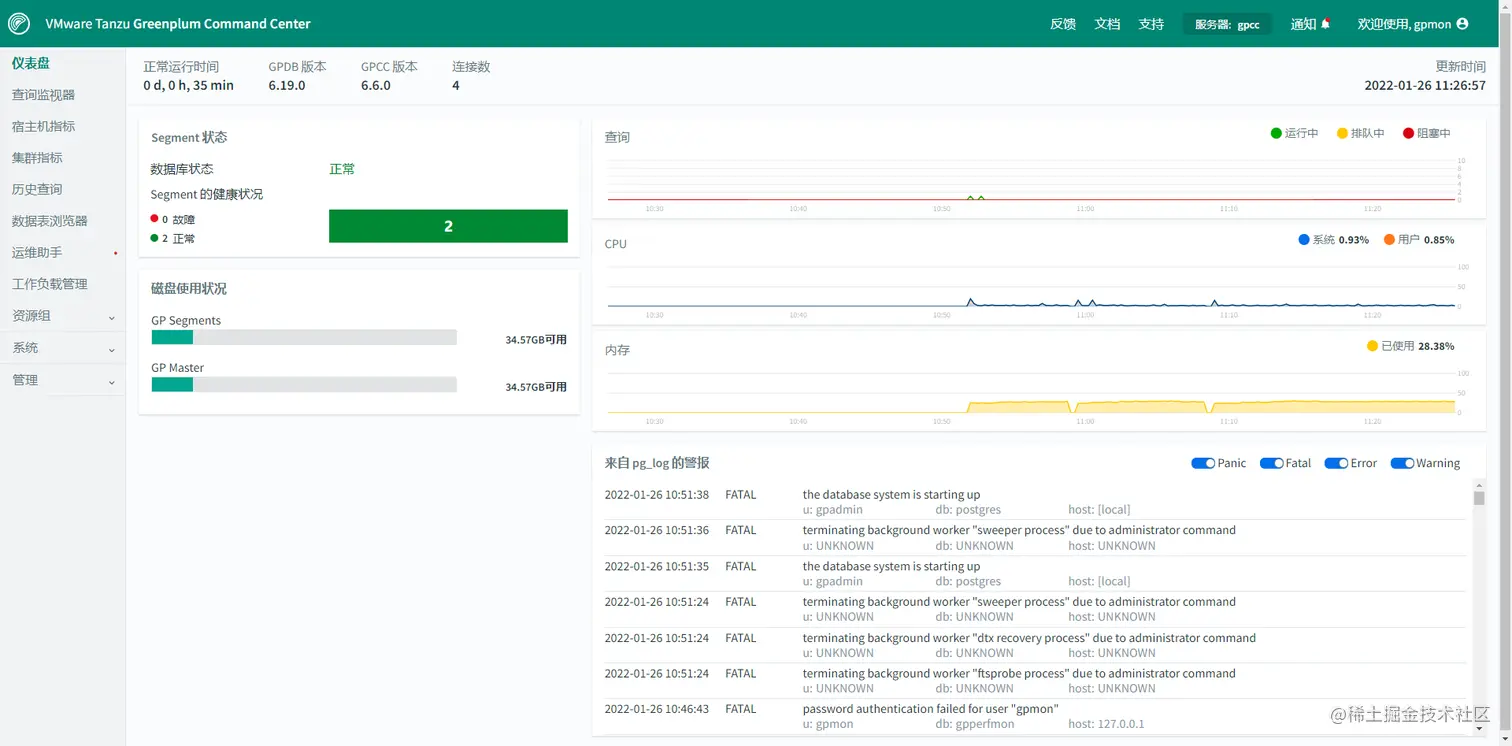The image size is (1512, 746).
Task: Click the Greenplum Command Center logo icon
Action: tap(18, 23)
